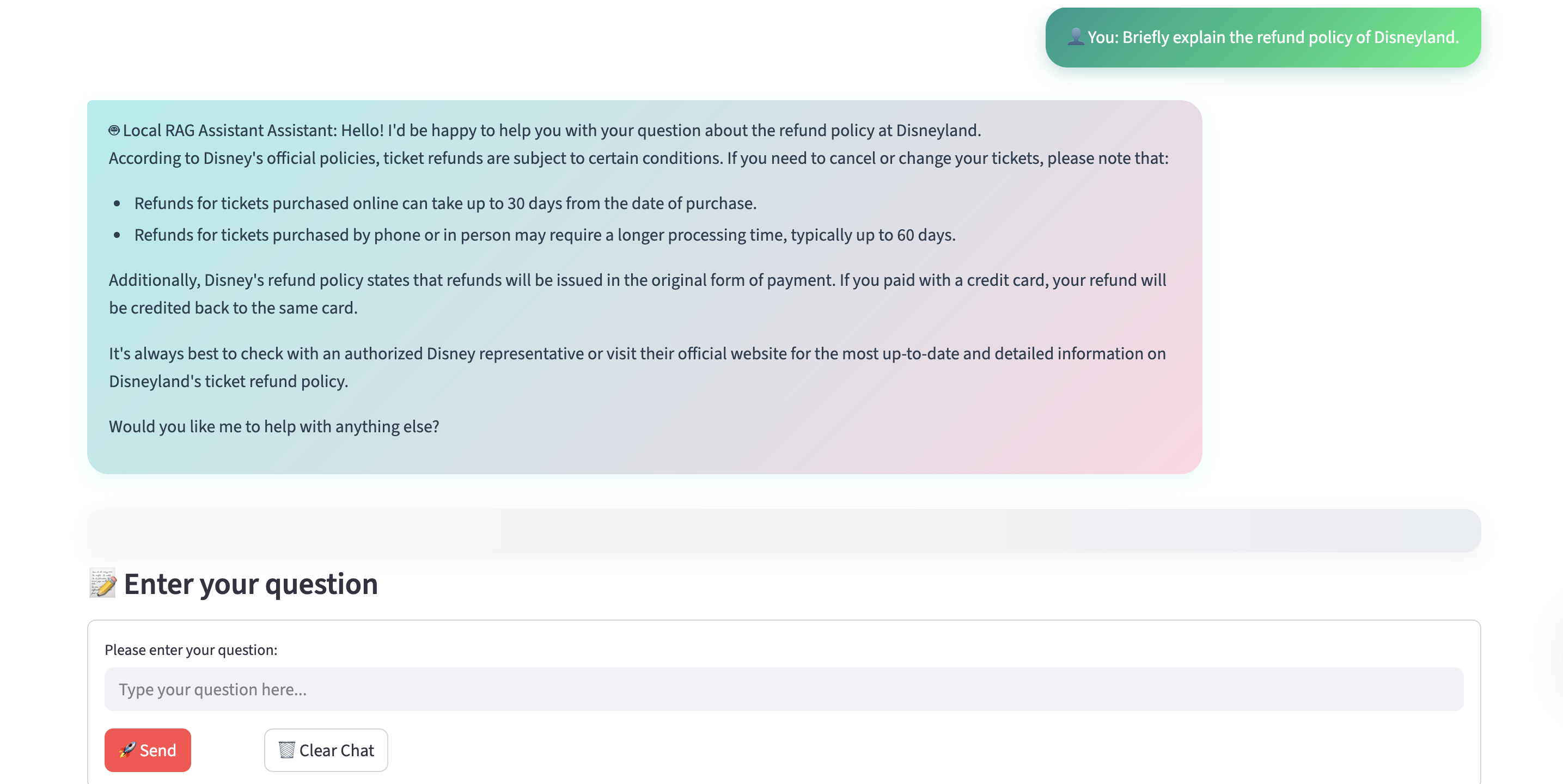Click the bullet about 60 days phone refunds
The height and width of the screenshot is (784, 1563).
pyautogui.click(x=544, y=235)
